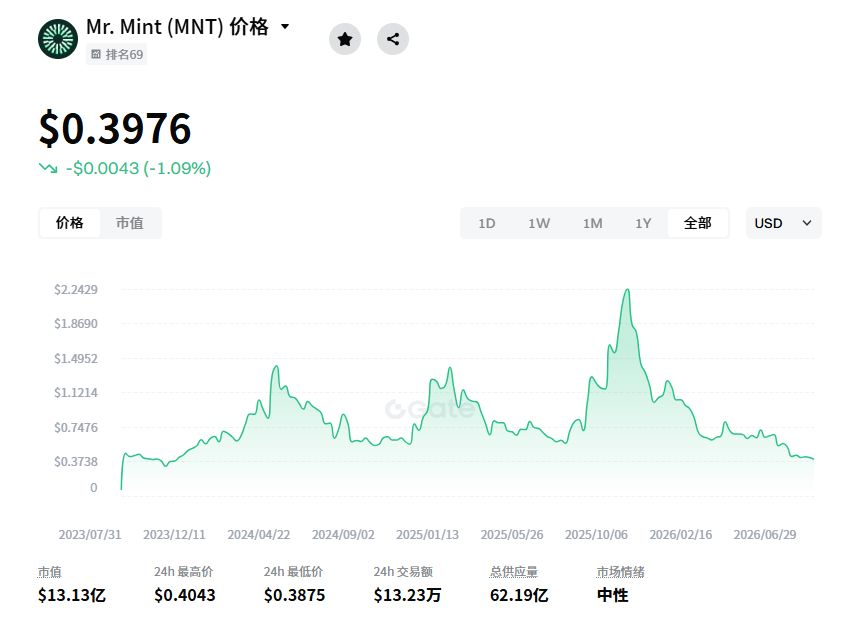
Task: Select the 全部 time range
Action: click(698, 223)
